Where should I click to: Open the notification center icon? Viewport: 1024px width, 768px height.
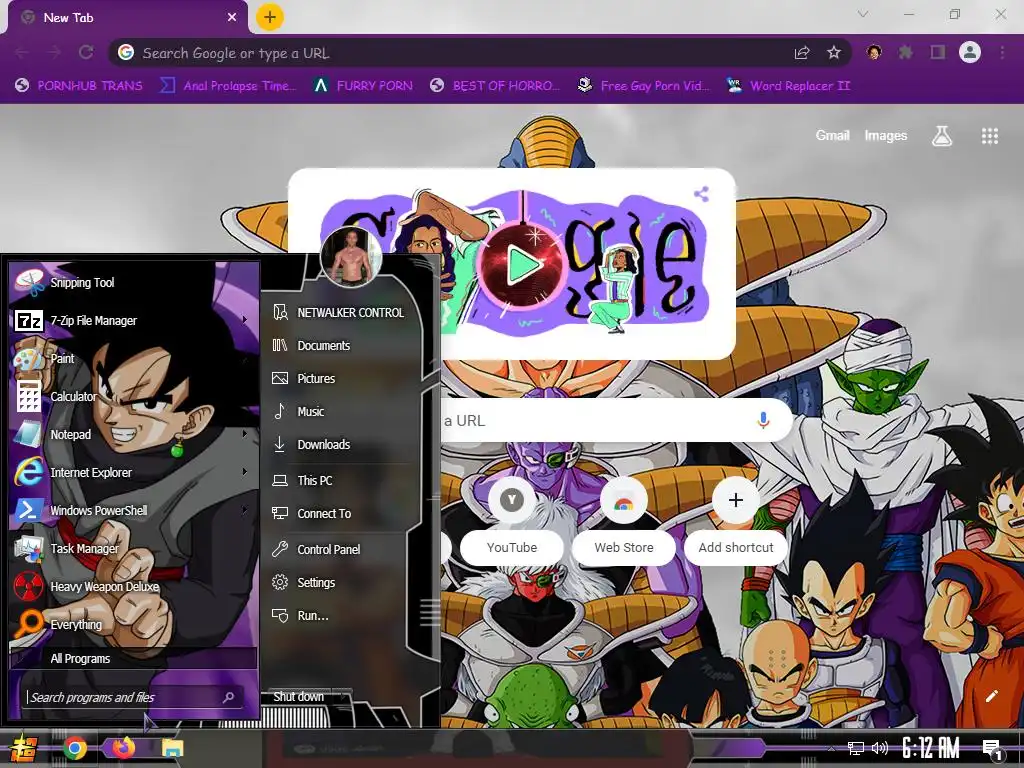coord(992,749)
